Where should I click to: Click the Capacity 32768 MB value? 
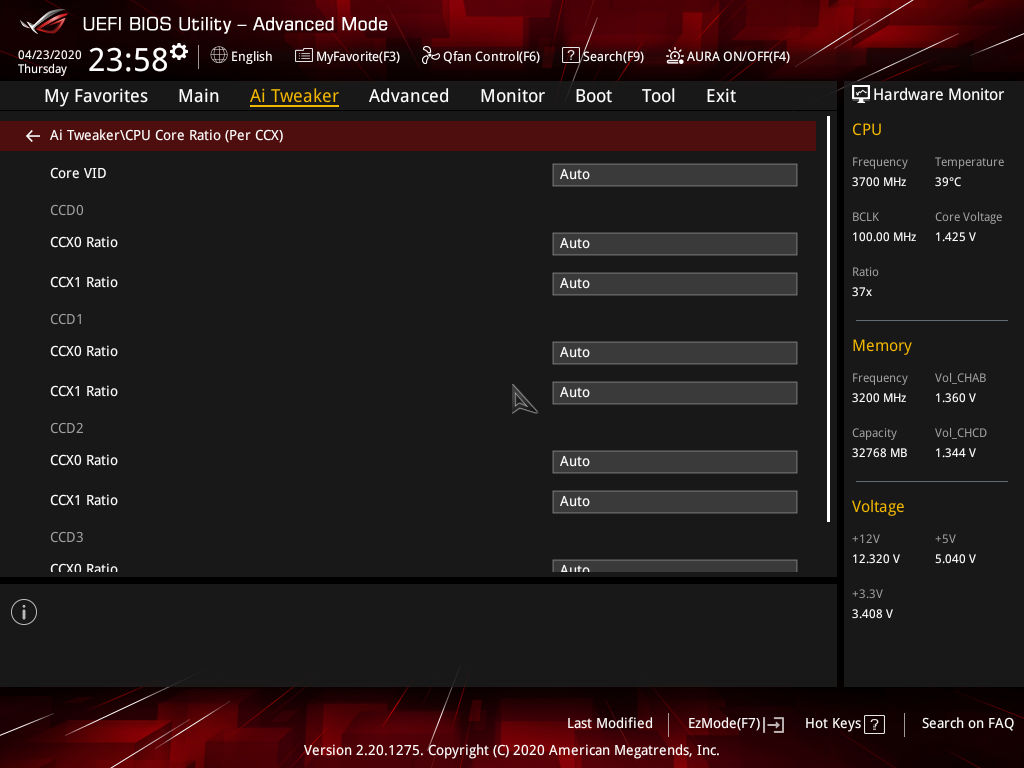click(x=879, y=453)
